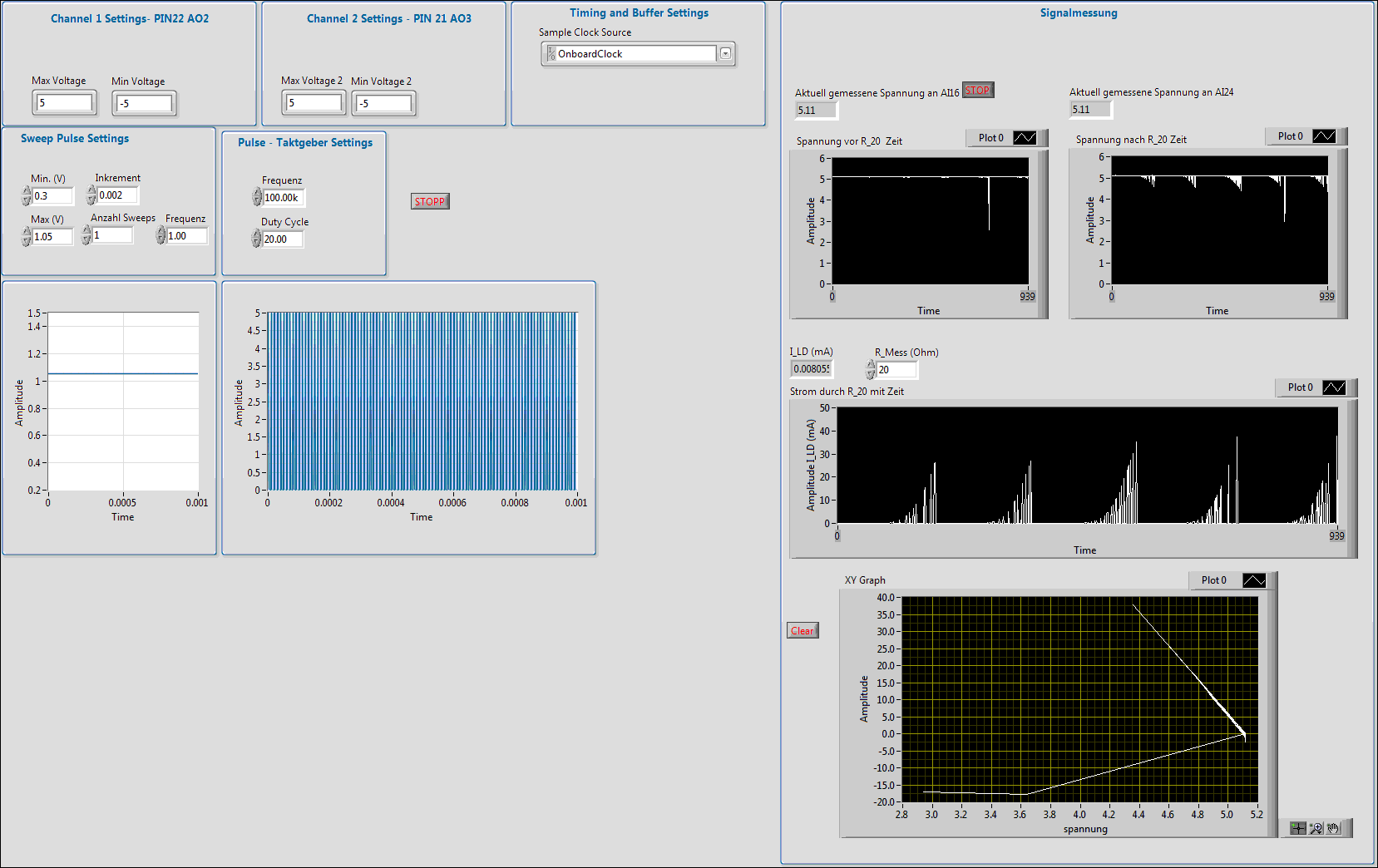Open the Sample Clock Source dropdown arrow
The width and height of the screenshot is (1378, 868).
[x=725, y=54]
